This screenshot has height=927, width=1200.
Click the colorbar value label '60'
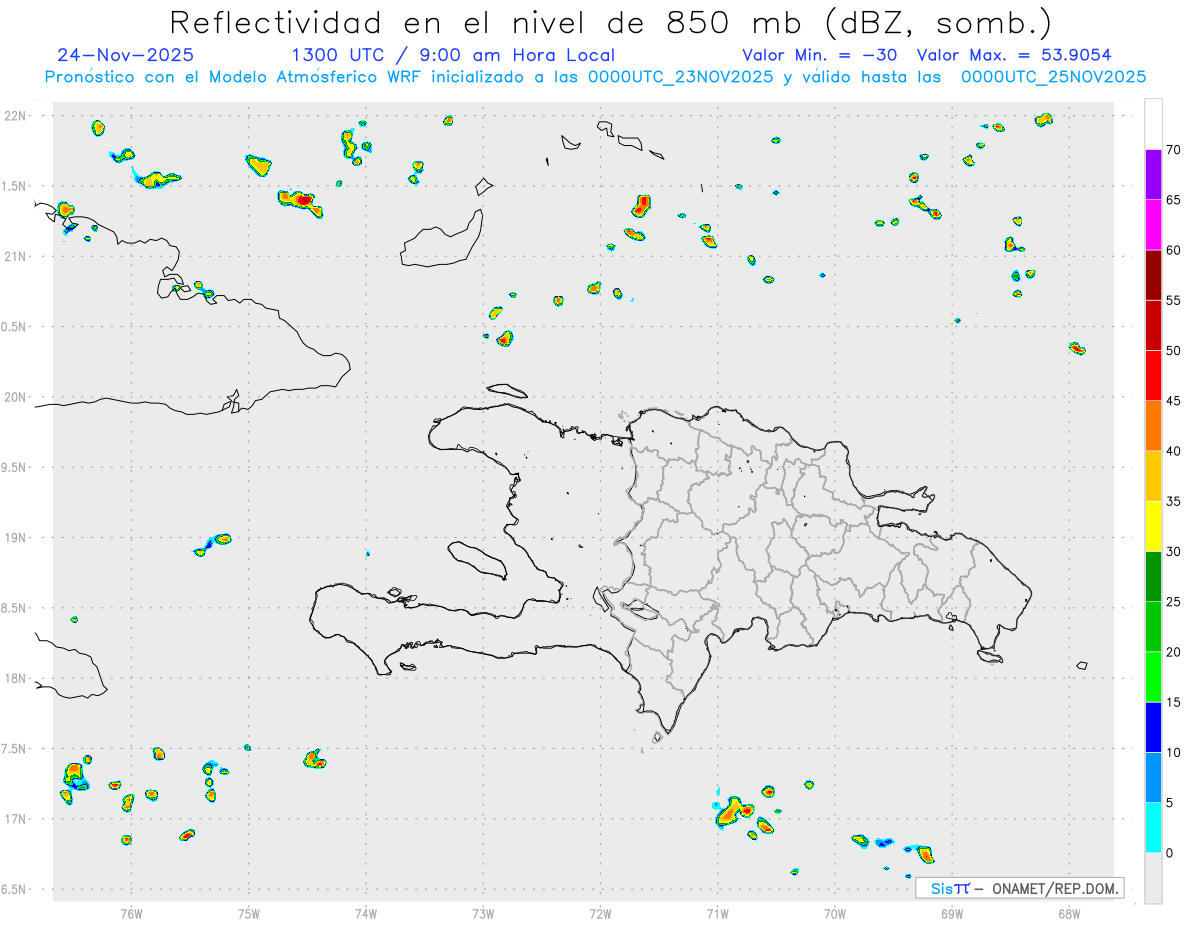pyautogui.click(x=1174, y=250)
